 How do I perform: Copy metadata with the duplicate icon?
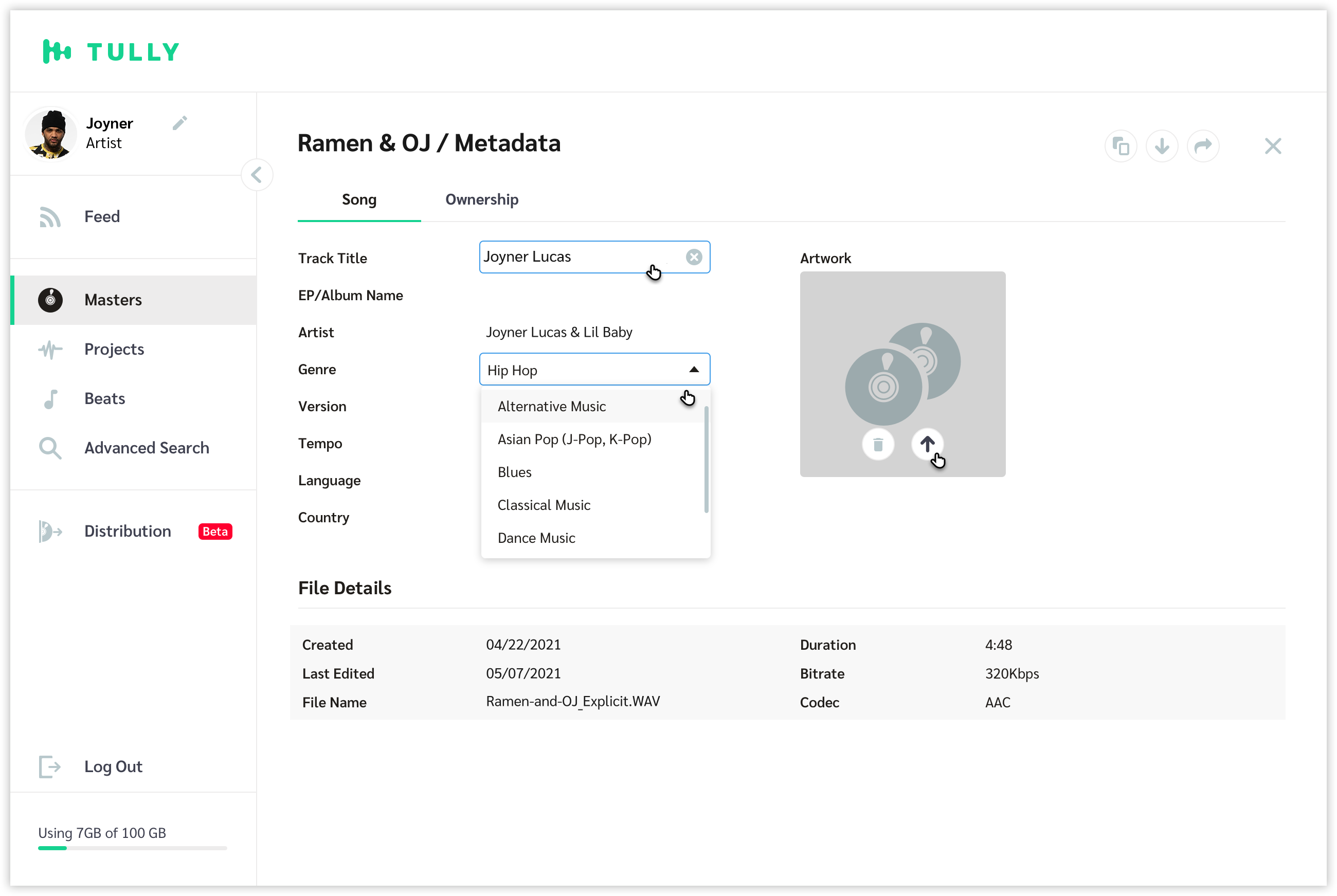tap(1121, 147)
